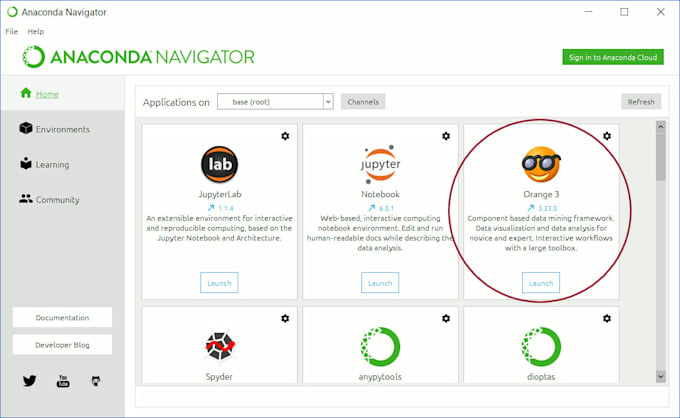Open JupyterLab settings gear
Image resolution: width=680 pixels, height=418 pixels.
pyautogui.click(x=285, y=136)
